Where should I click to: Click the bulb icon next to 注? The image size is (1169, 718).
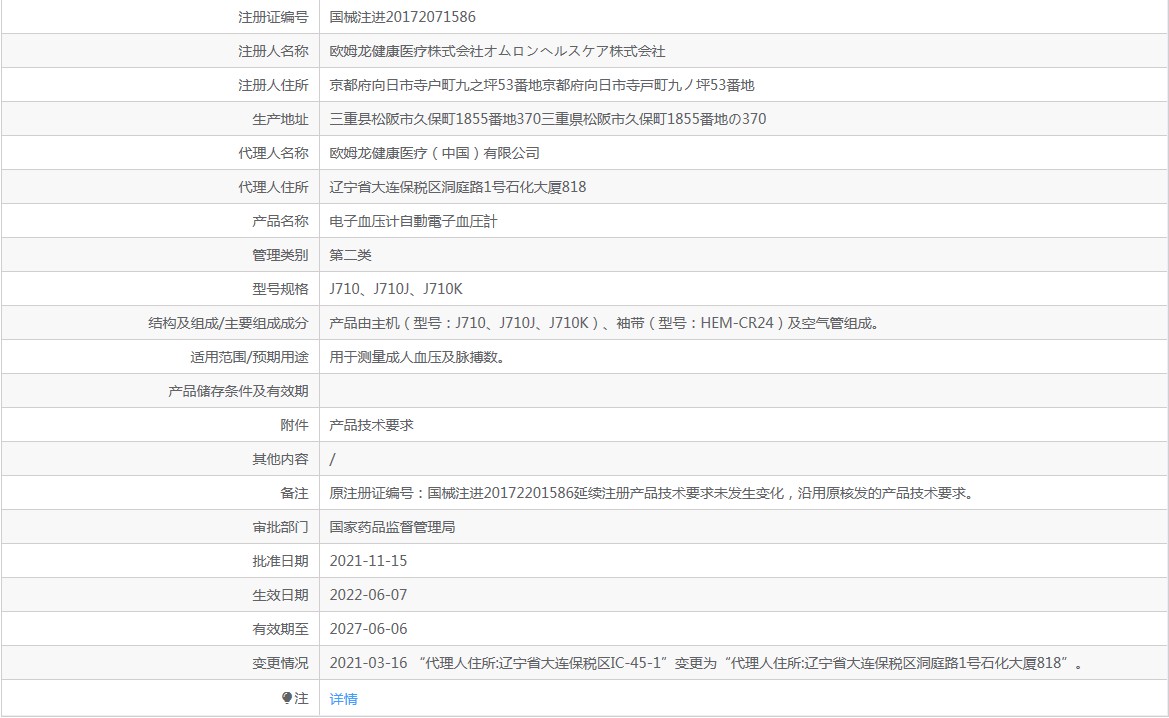(x=287, y=698)
